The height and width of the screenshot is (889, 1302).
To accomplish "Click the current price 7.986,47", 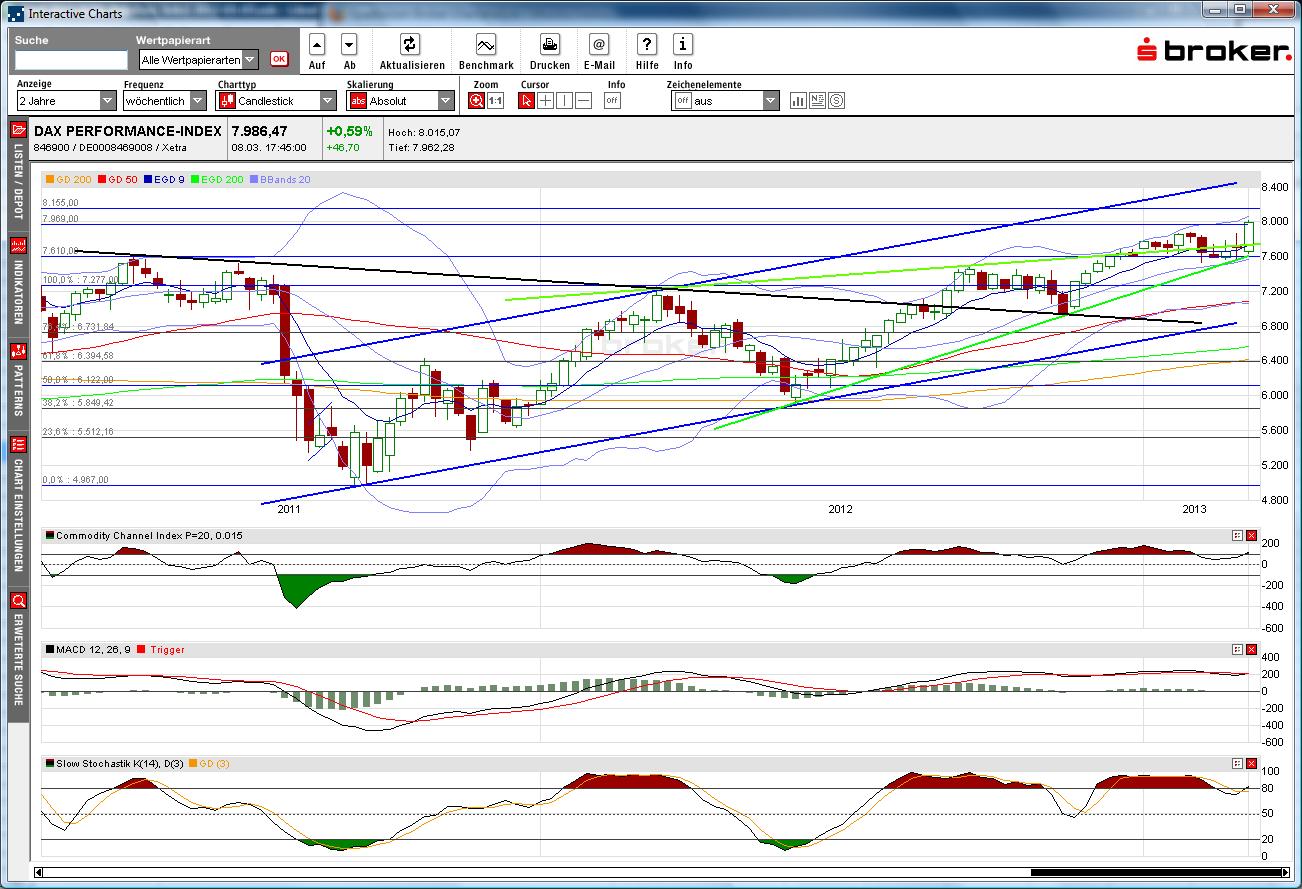I will (x=259, y=131).
